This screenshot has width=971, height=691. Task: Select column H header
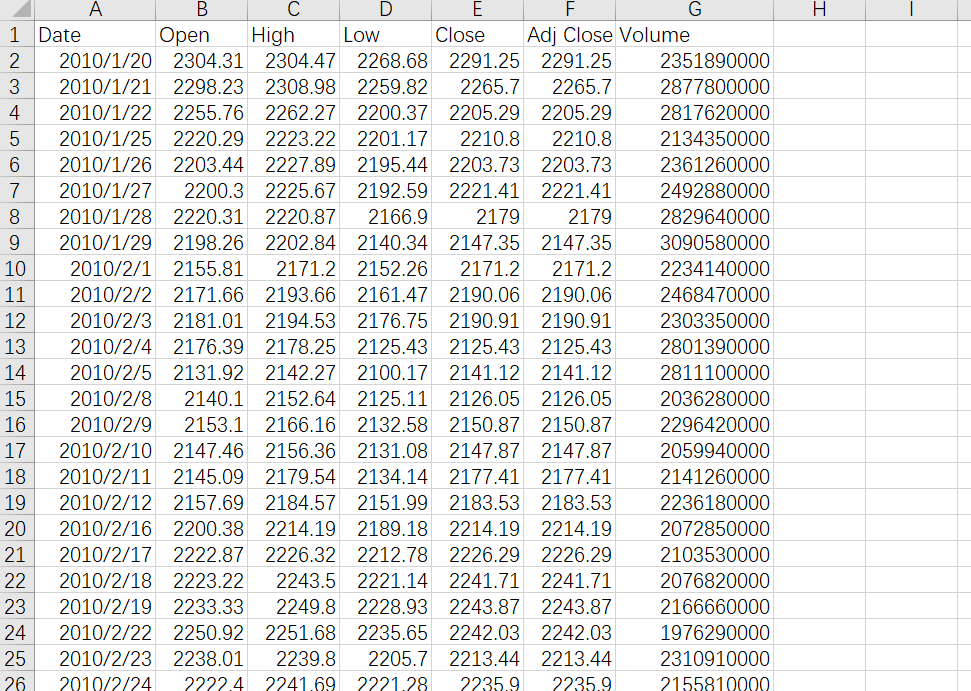pyautogui.click(x=819, y=9)
